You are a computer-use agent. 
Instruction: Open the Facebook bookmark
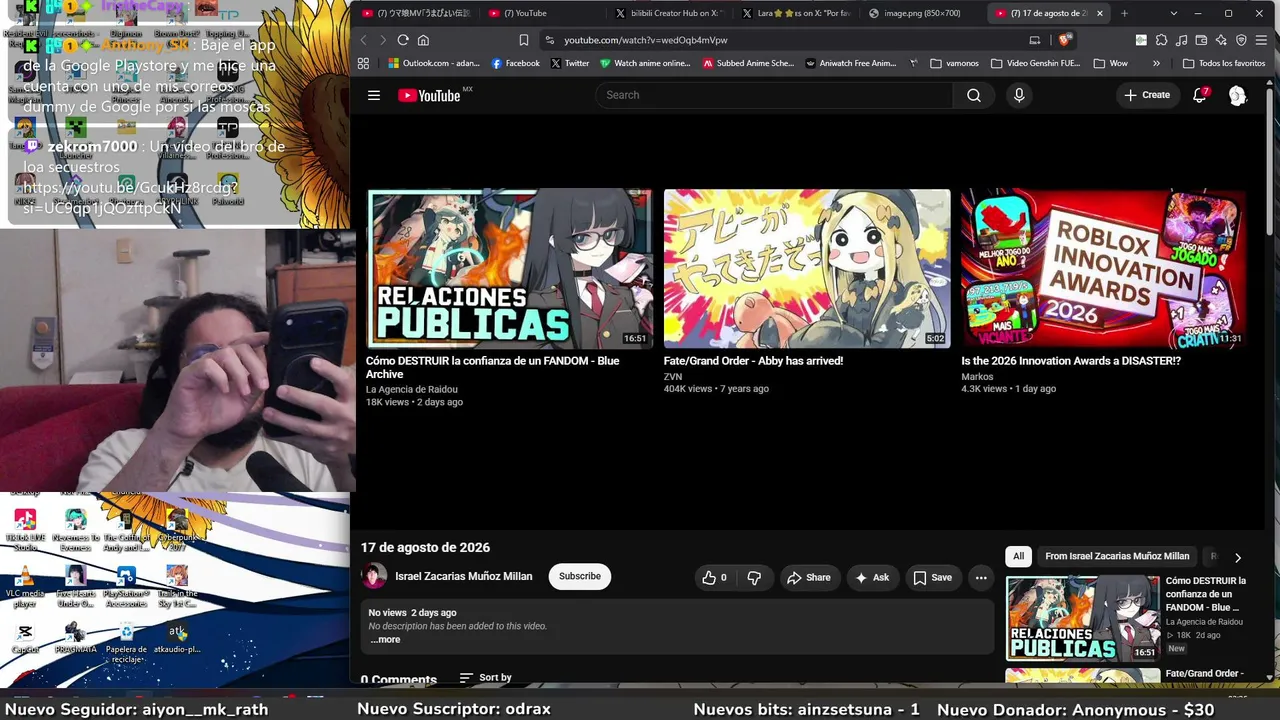point(516,63)
